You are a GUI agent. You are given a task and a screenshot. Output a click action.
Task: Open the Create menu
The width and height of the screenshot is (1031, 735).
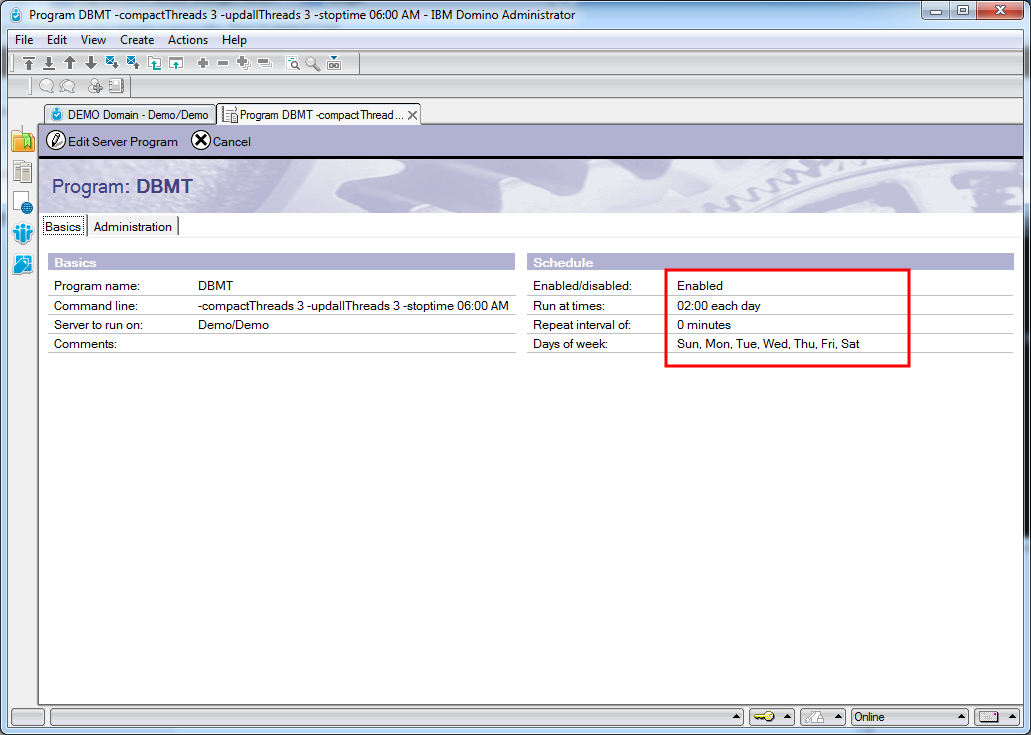pyautogui.click(x=137, y=40)
